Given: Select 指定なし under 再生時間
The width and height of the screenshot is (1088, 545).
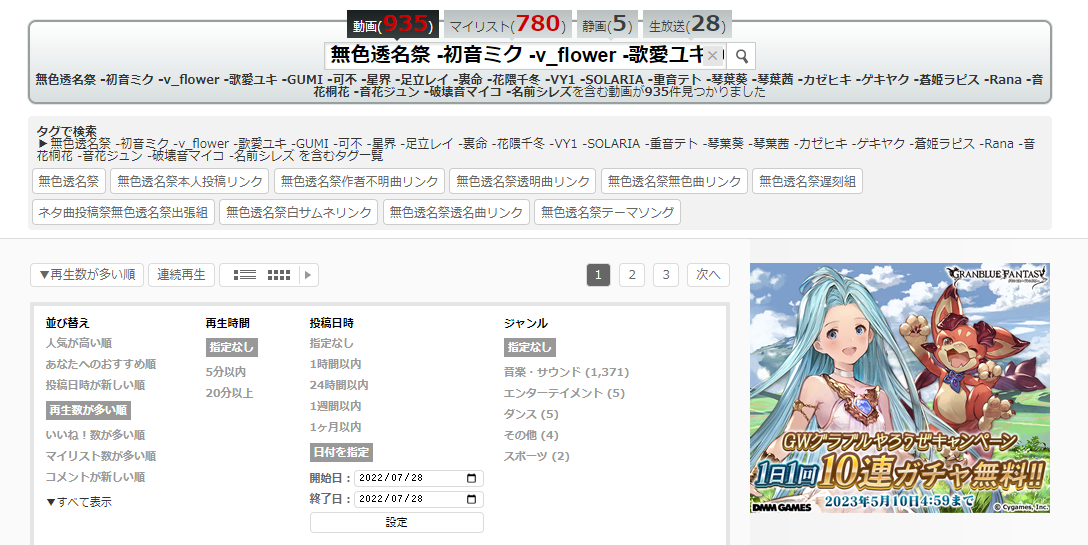Looking at the screenshot, I should click(x=231, y=347).
